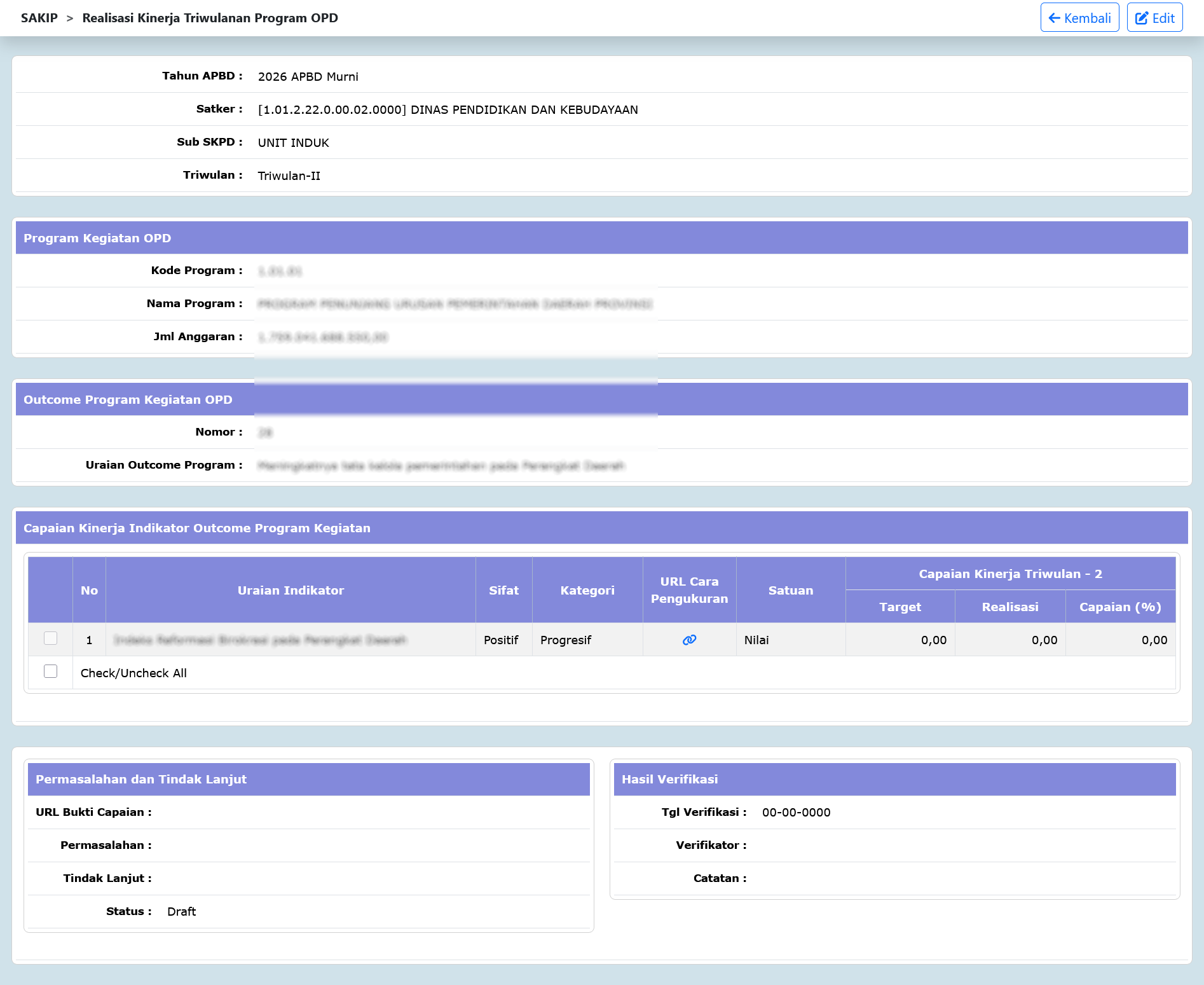1204x985 pixels.
Task: Click the Draft status value
Action: [181, 911]
